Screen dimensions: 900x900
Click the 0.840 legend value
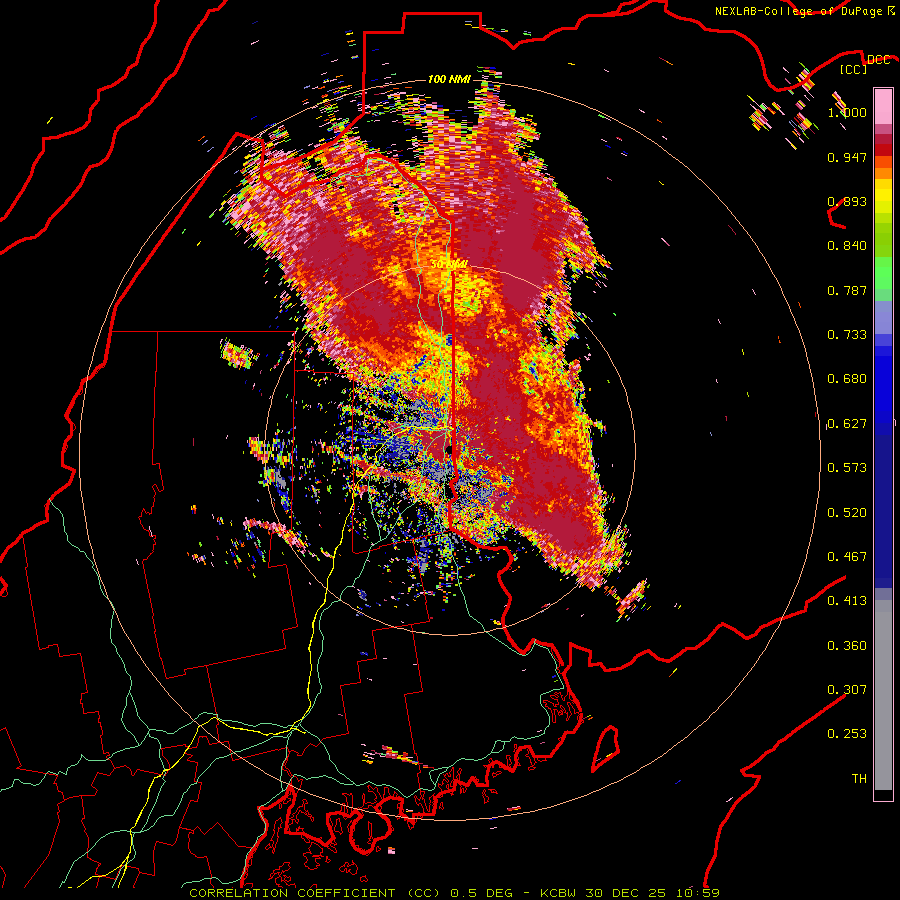coord(847,246)
